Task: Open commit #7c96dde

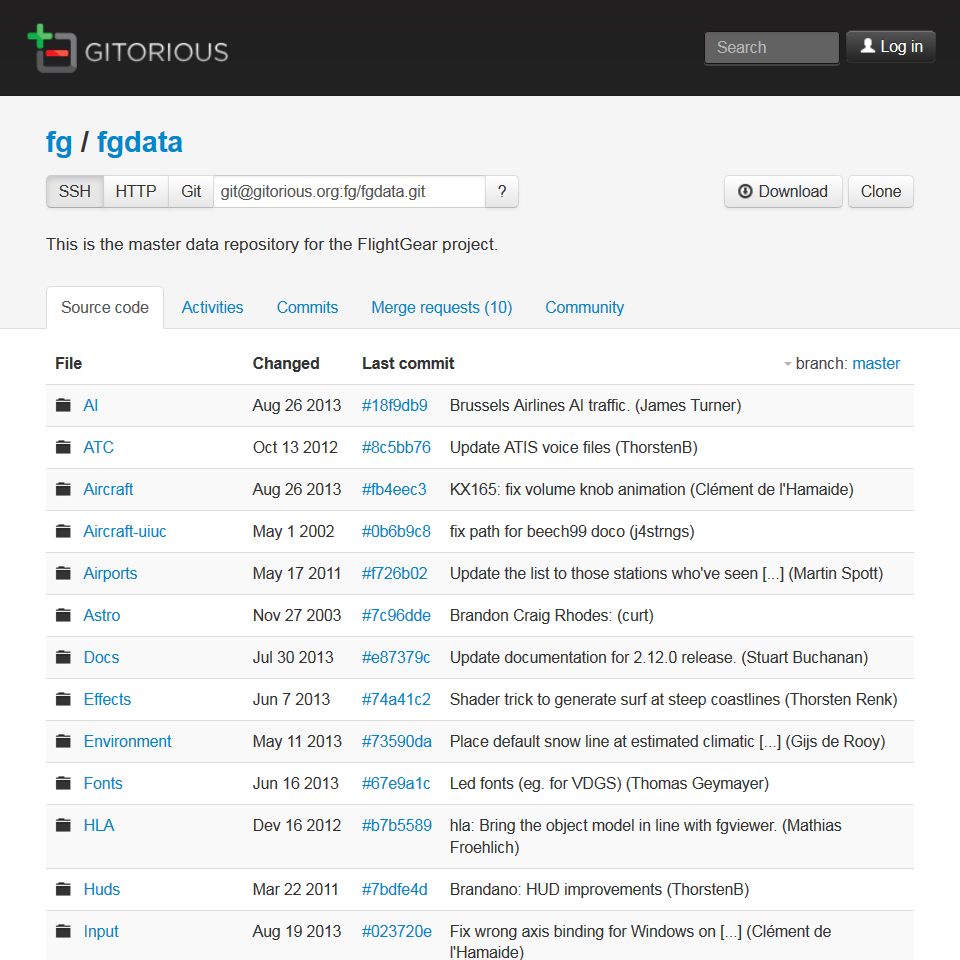Action: point(396,615)
